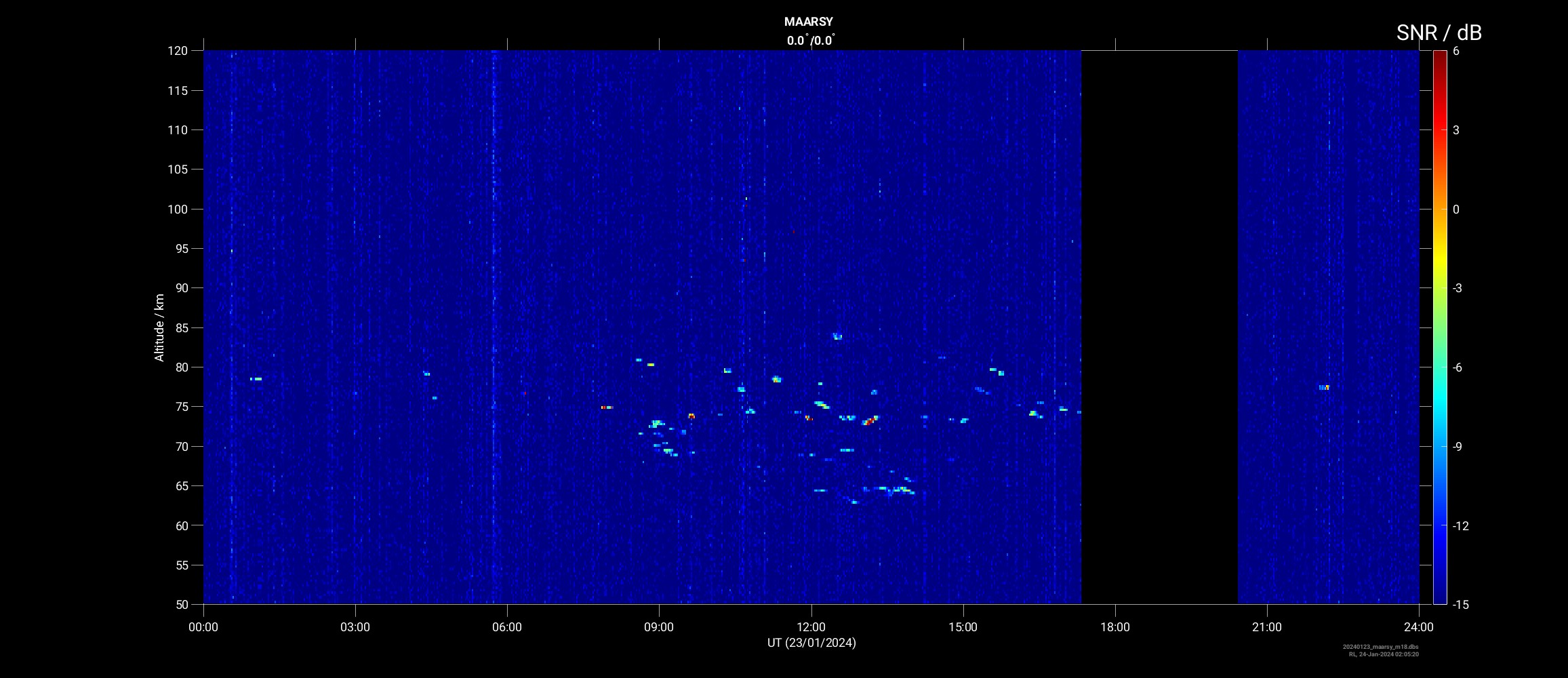Click the 09:00 time tick label
The height and width of the screenshot is (678, 1568).
coord(659,627)
